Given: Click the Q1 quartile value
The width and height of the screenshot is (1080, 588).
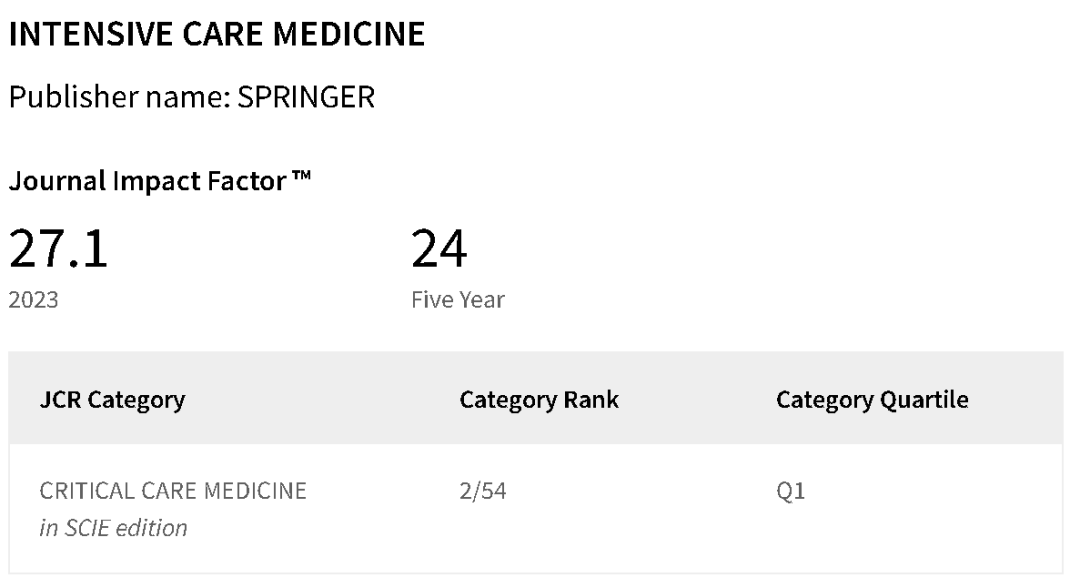Looking at the screenshot, I should [x=791, y=493].
